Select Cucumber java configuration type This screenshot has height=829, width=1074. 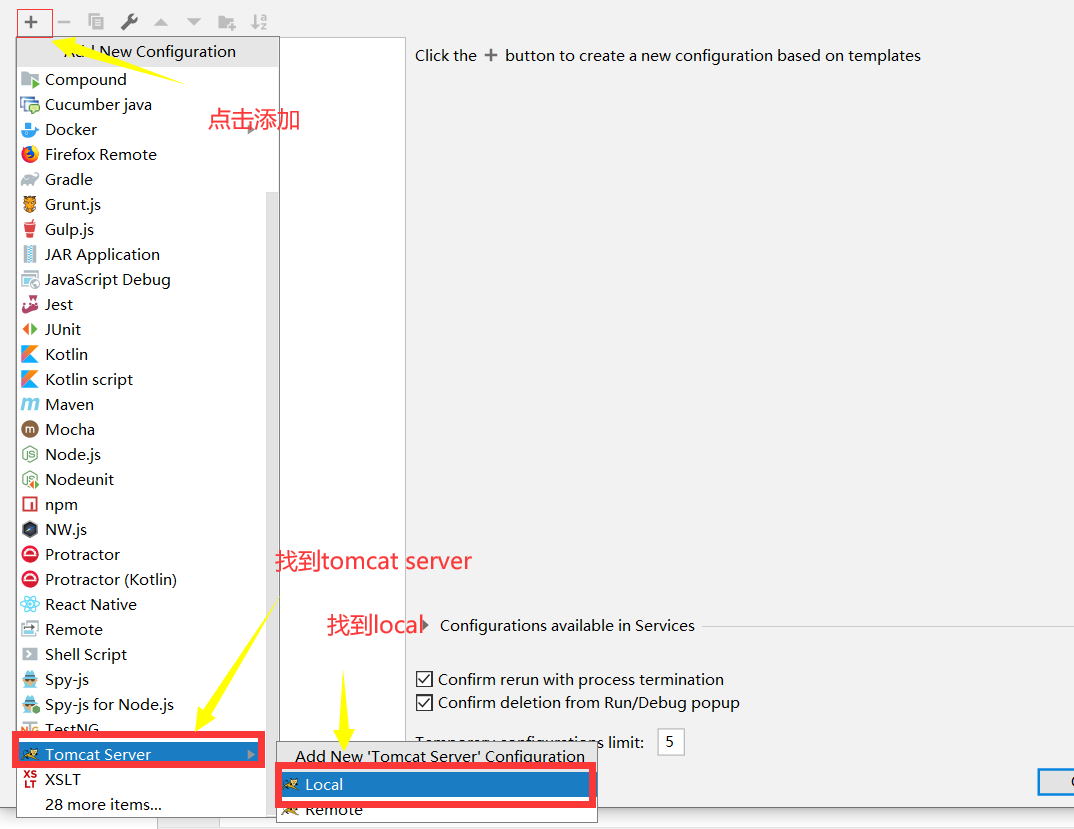click(147, 104)
